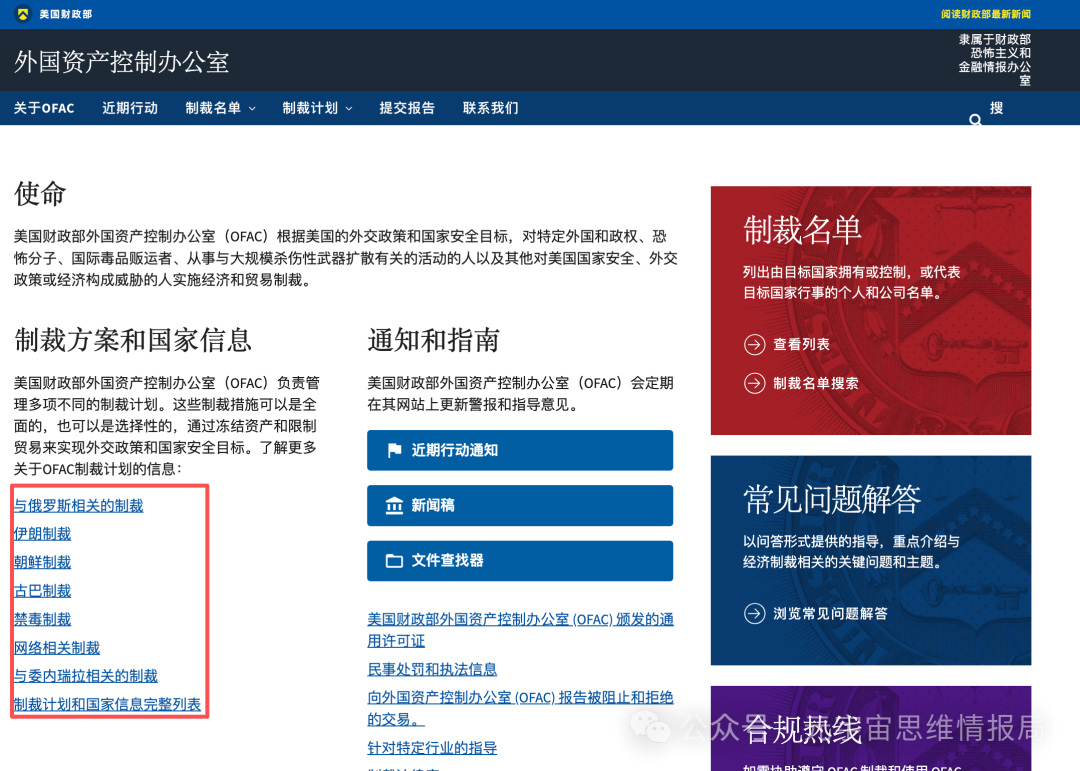
Task: Click the red 制裁名单 card heading
Action: (802, 230)
